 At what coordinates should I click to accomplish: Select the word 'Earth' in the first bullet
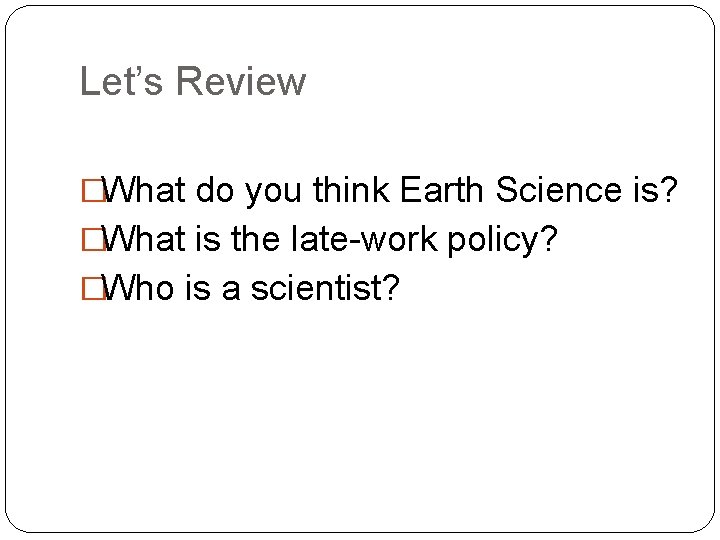coord(442,190)
